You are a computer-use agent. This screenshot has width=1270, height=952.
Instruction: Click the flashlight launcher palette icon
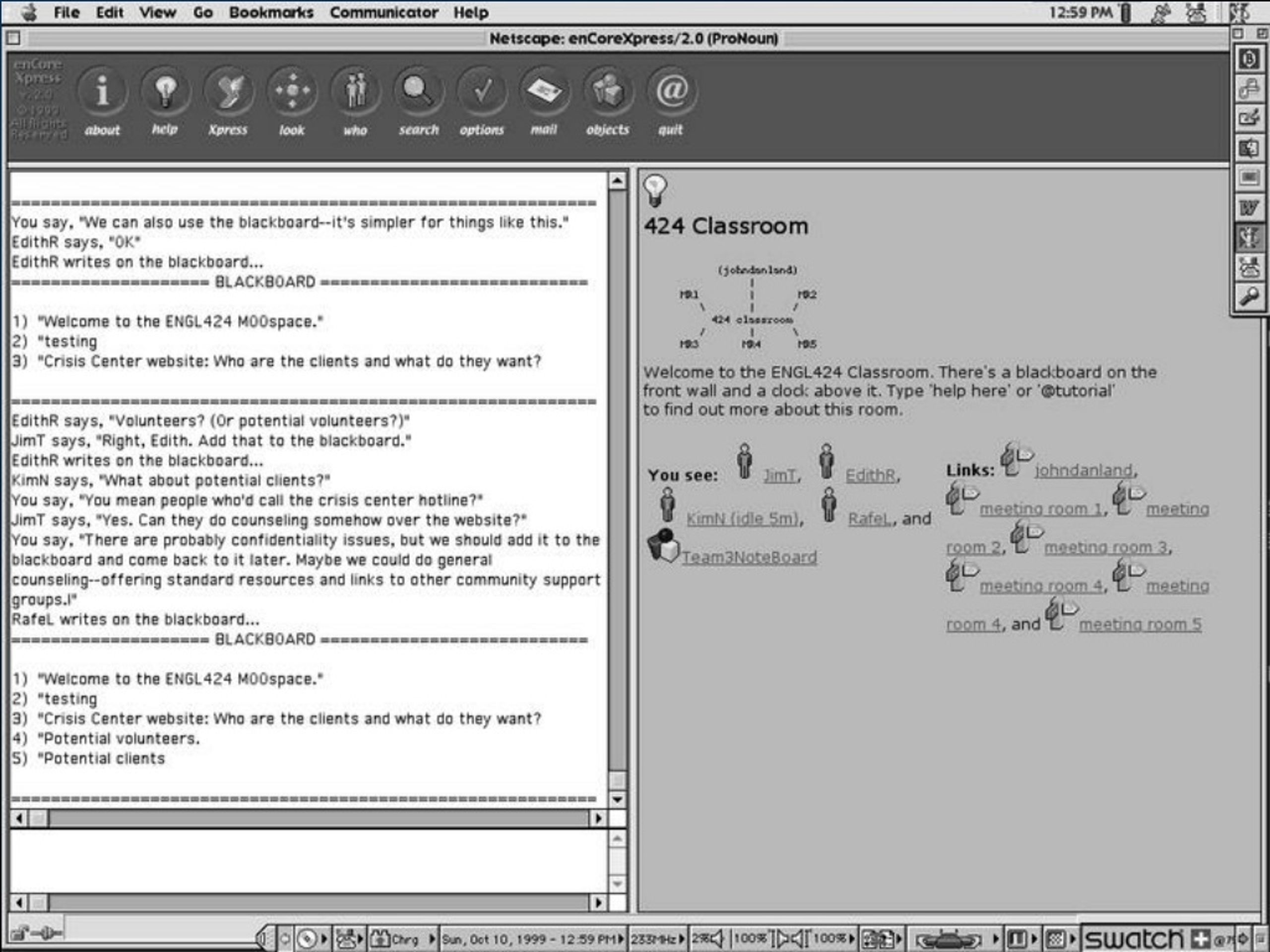pyautogui.click(x=1249, y=297)
